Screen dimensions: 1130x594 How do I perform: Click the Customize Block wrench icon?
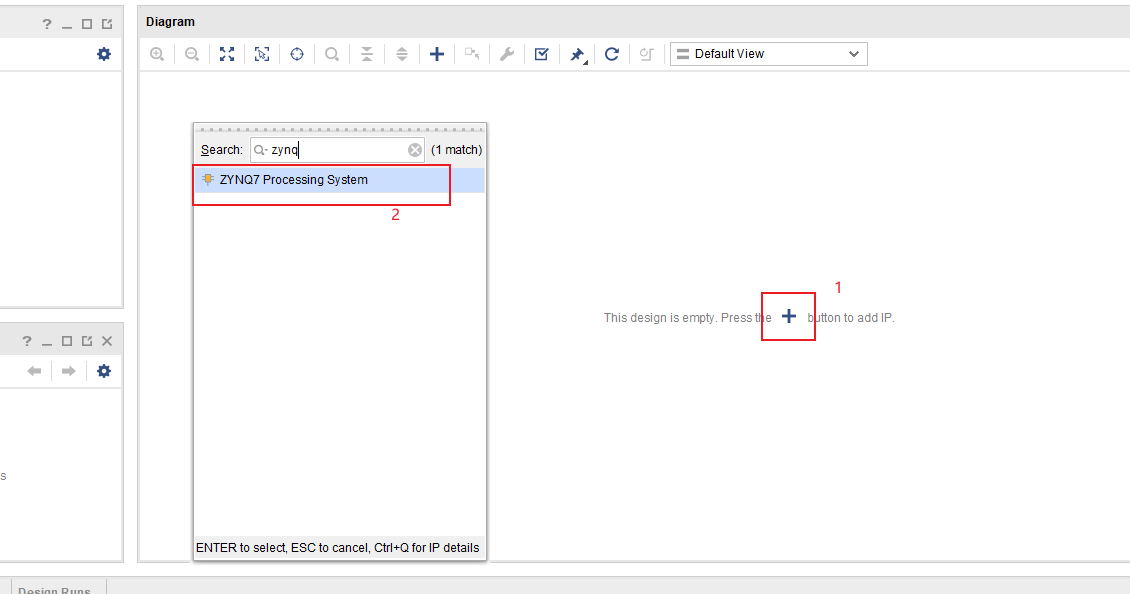[x=507, y=54]
